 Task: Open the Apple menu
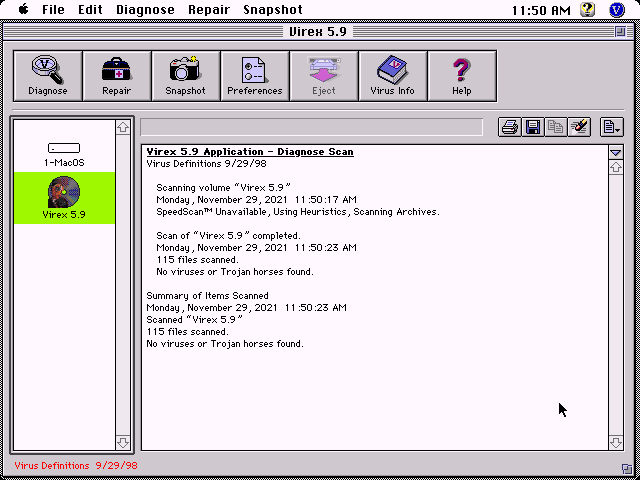click(23, 9)
